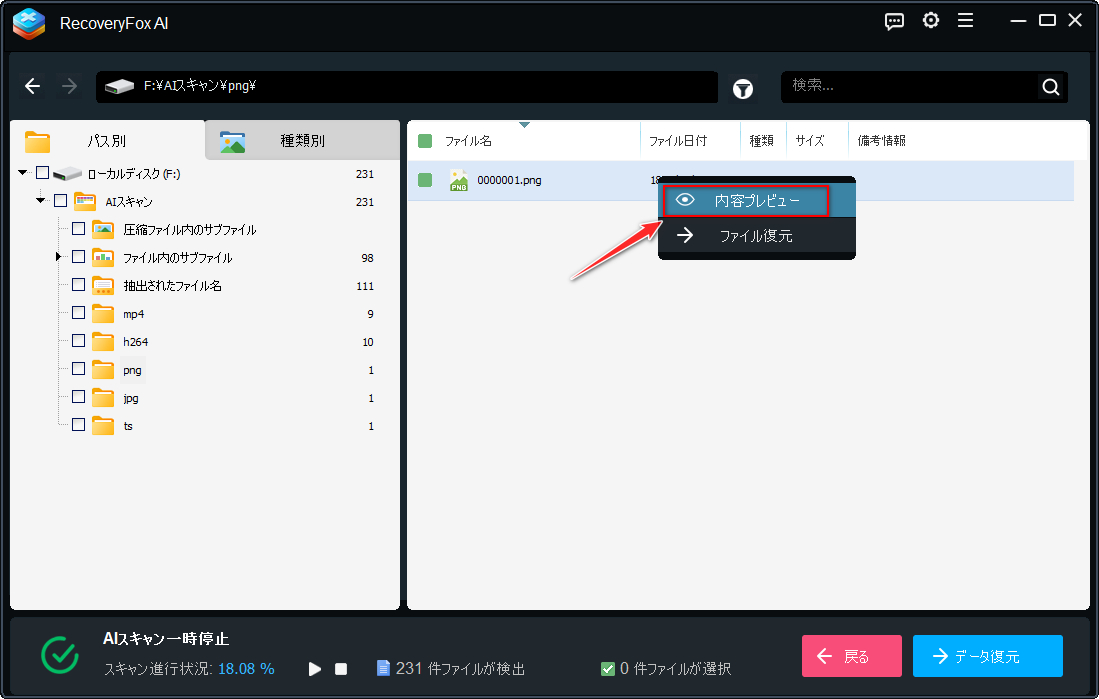Viewport: 1099px width, 699px height.
Task: Click the RecoveryFox AI logo
Action: click(29, 24)
